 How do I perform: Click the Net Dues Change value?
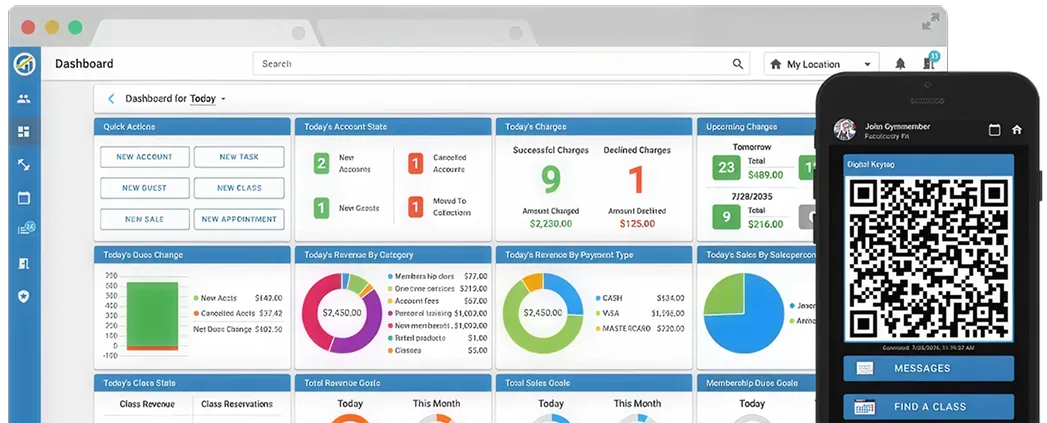tap(269, 329)
